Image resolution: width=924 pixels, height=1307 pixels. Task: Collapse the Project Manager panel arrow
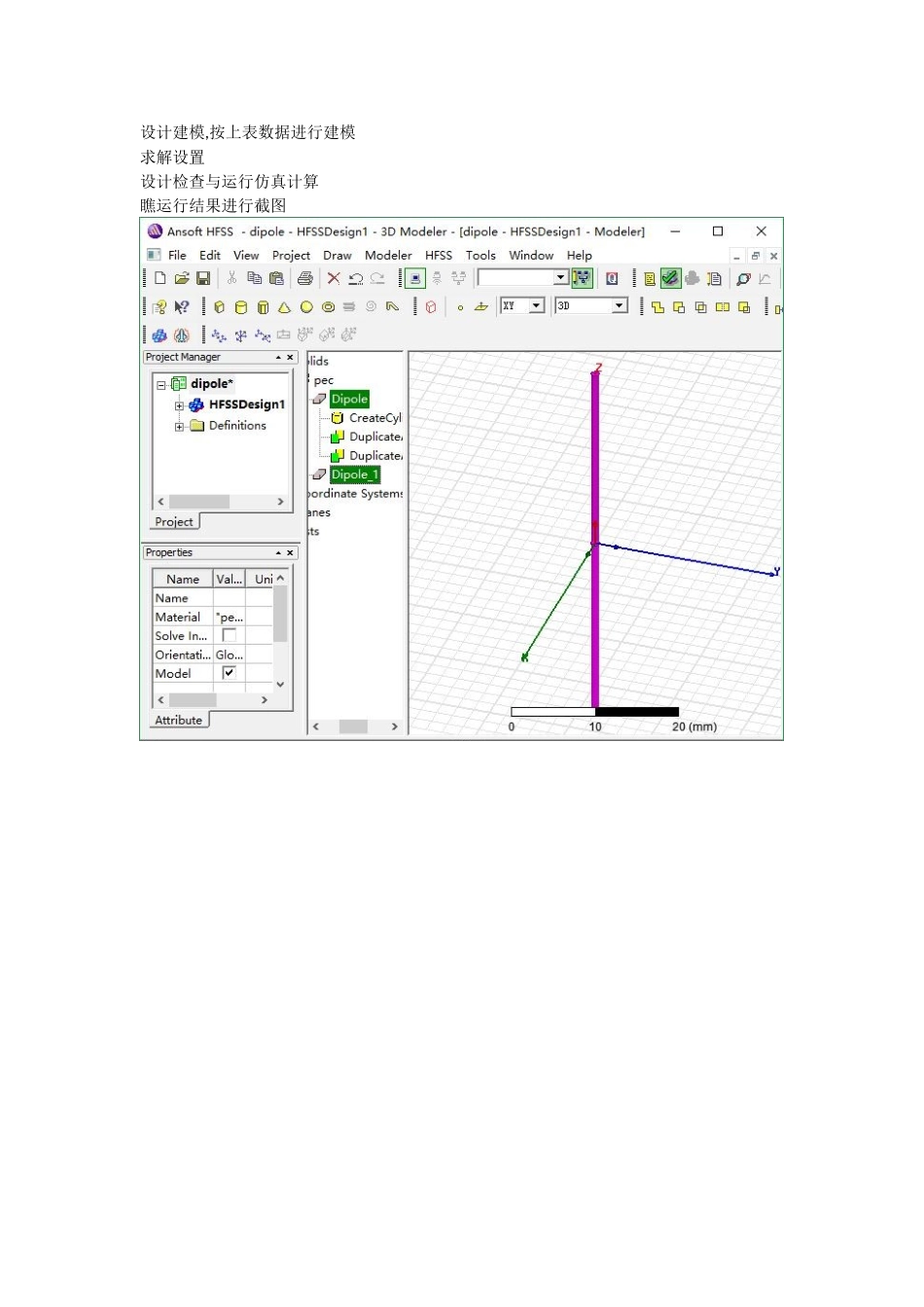pyautogui.click(x=279, y=358)
